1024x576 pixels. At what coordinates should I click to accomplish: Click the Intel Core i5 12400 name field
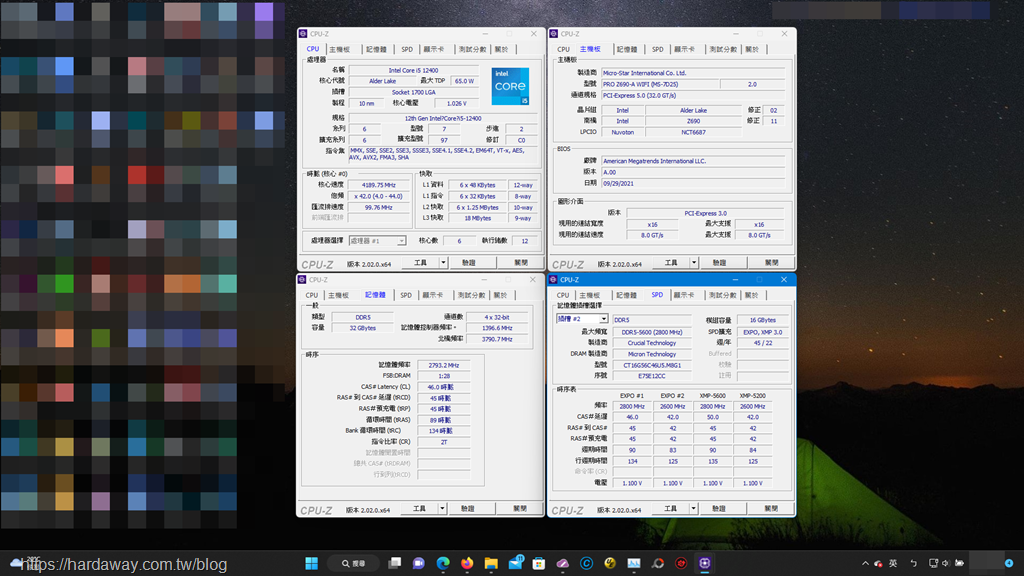pos(413,70)
